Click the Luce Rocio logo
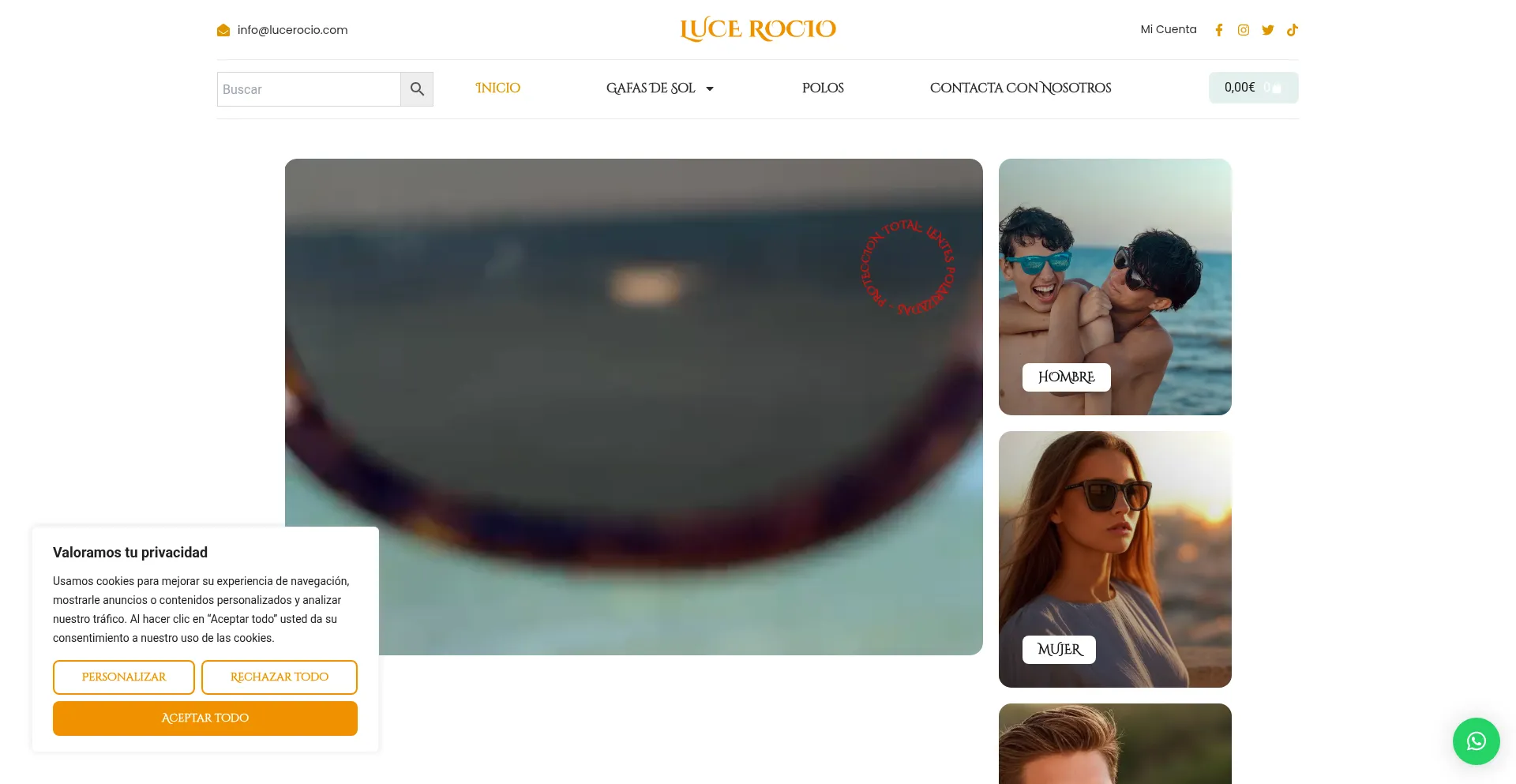This screenshot has width=1516, height=784. 758,29
